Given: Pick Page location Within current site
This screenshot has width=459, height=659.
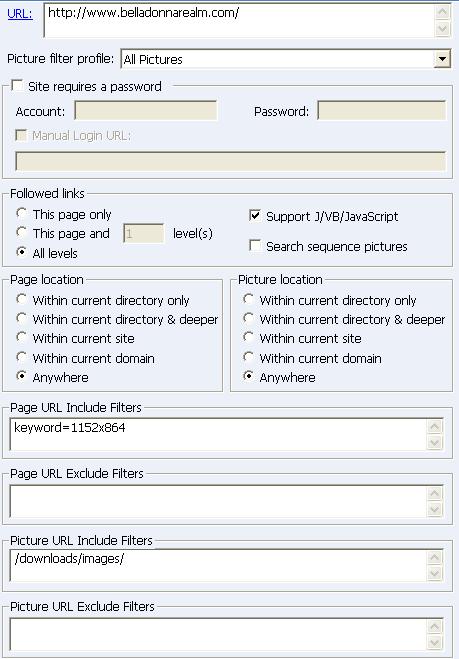Looking at the screenshot, I should click(x=21, y=337).
